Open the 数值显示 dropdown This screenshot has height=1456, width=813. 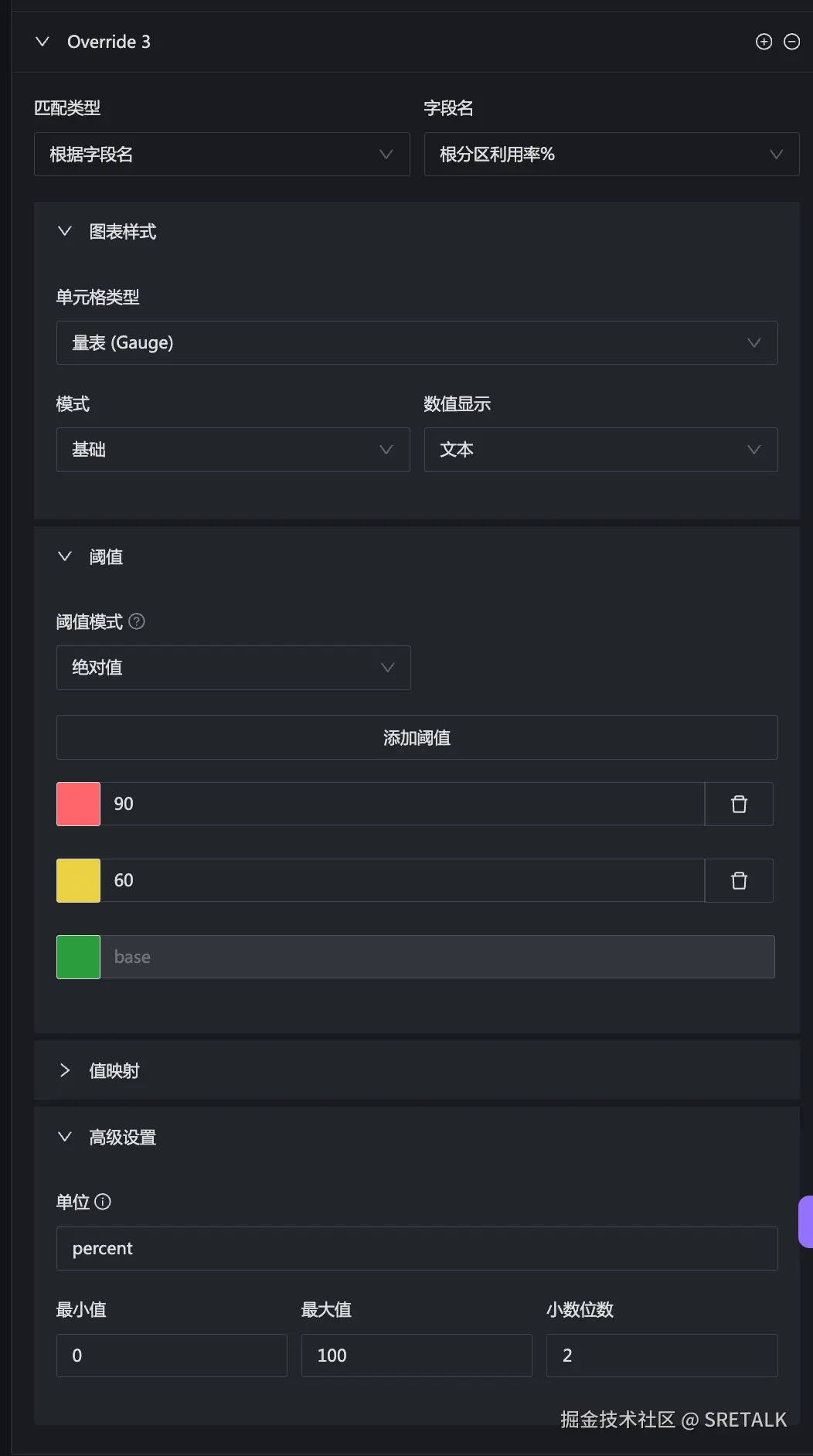[600, 450]
